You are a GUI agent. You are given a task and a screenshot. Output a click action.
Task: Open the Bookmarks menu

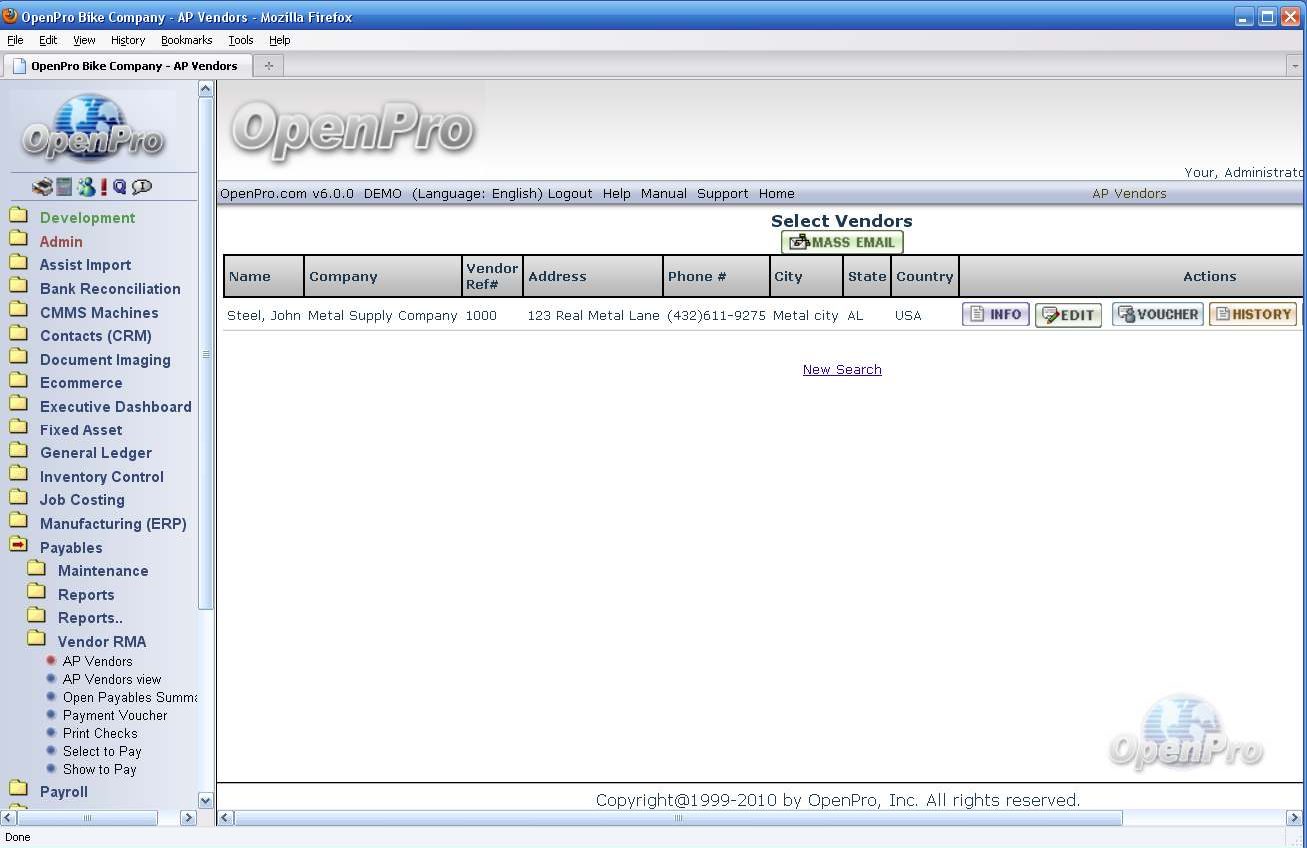(186, 40)
